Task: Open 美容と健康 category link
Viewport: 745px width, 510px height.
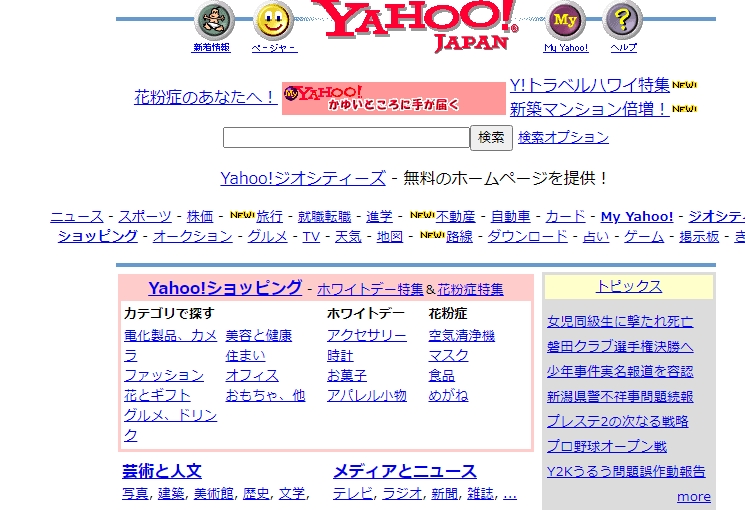Action: (259, 336)
